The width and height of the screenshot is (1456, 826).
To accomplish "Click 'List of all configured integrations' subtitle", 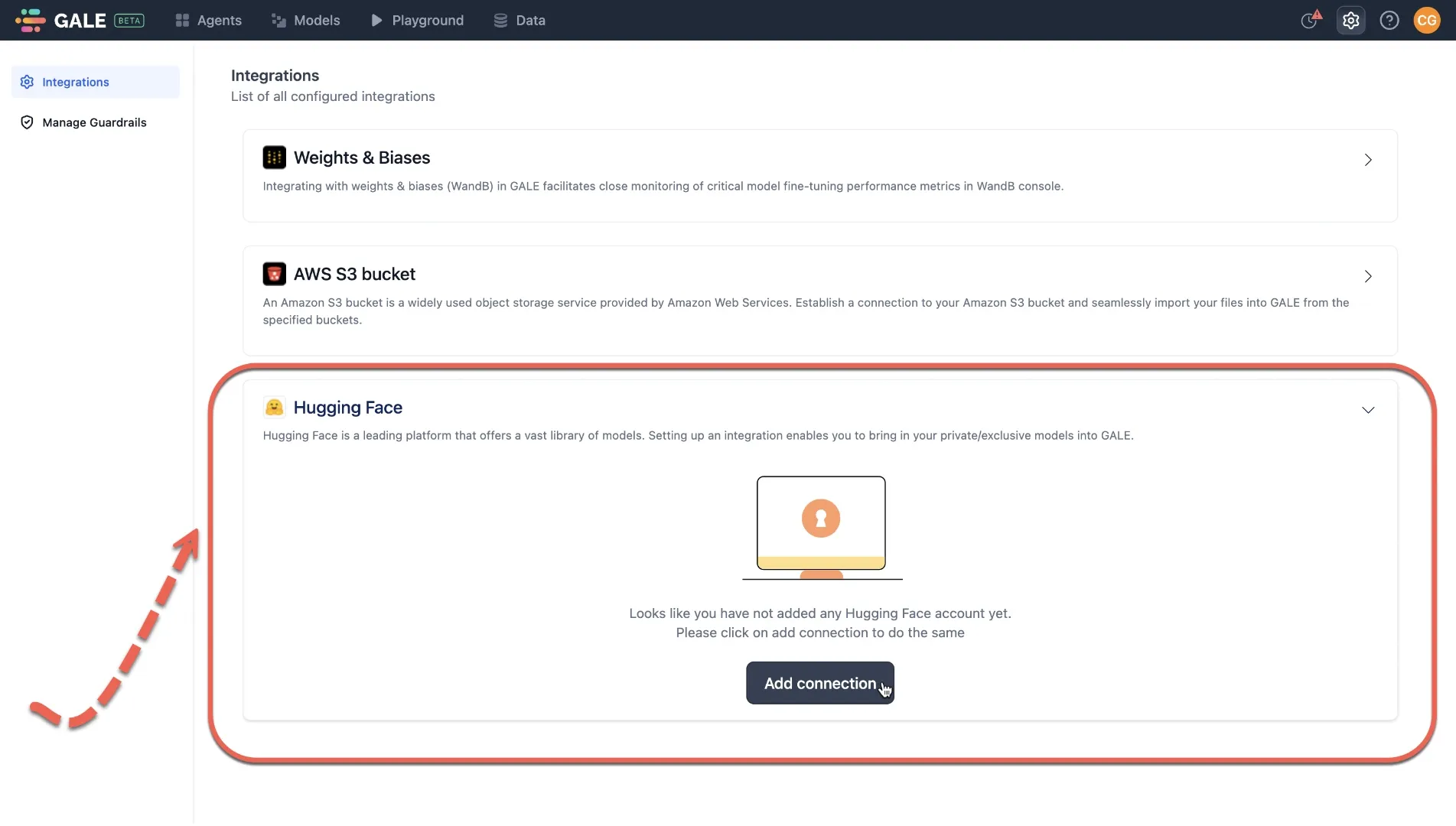I will click(x=333, y=96).
